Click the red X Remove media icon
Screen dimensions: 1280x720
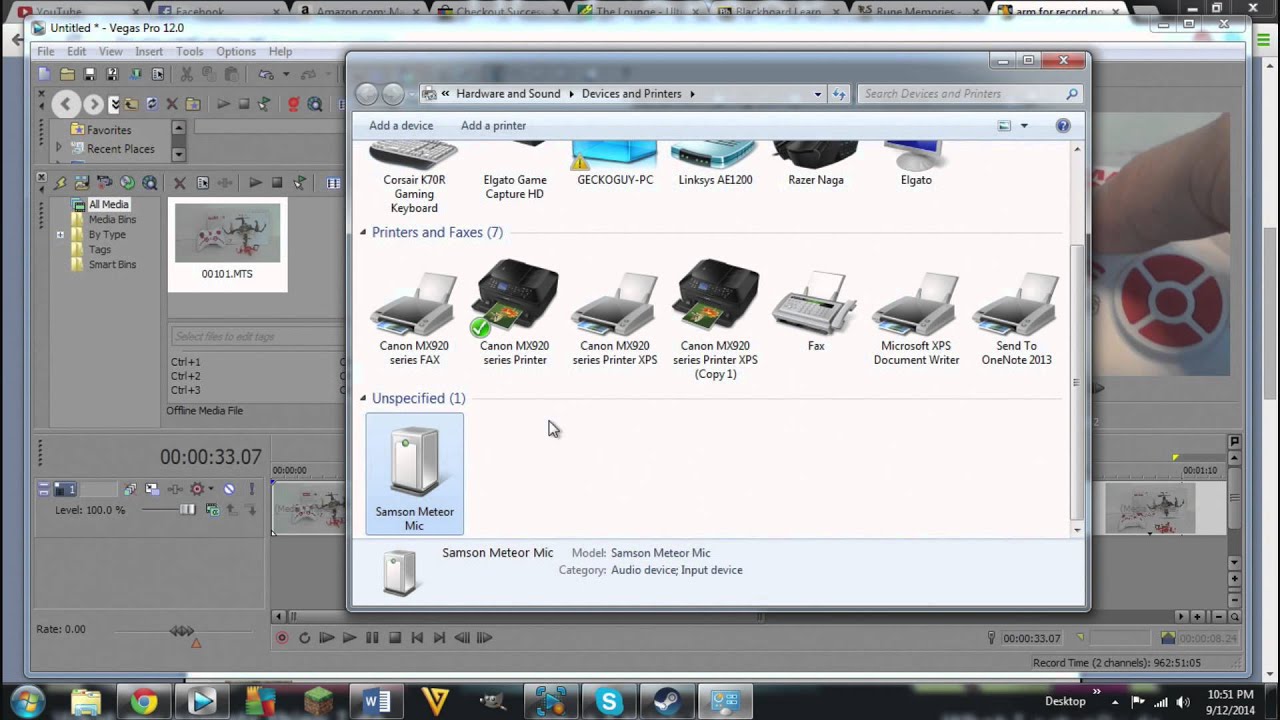click(x=180, y=183)
